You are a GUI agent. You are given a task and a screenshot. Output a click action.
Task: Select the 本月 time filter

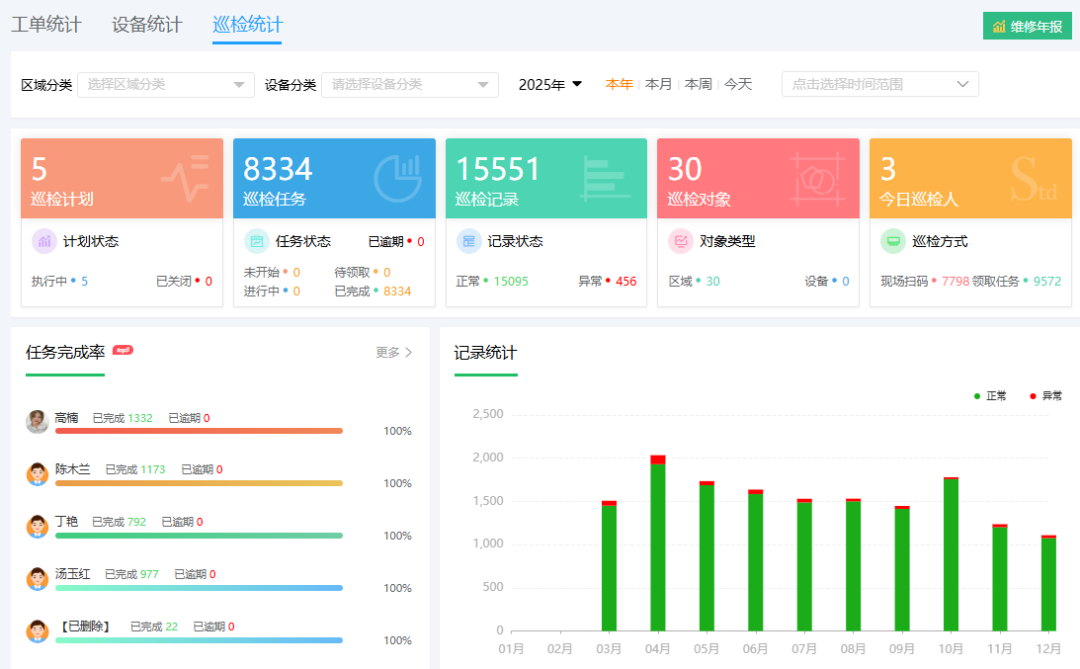pos(658,84)
